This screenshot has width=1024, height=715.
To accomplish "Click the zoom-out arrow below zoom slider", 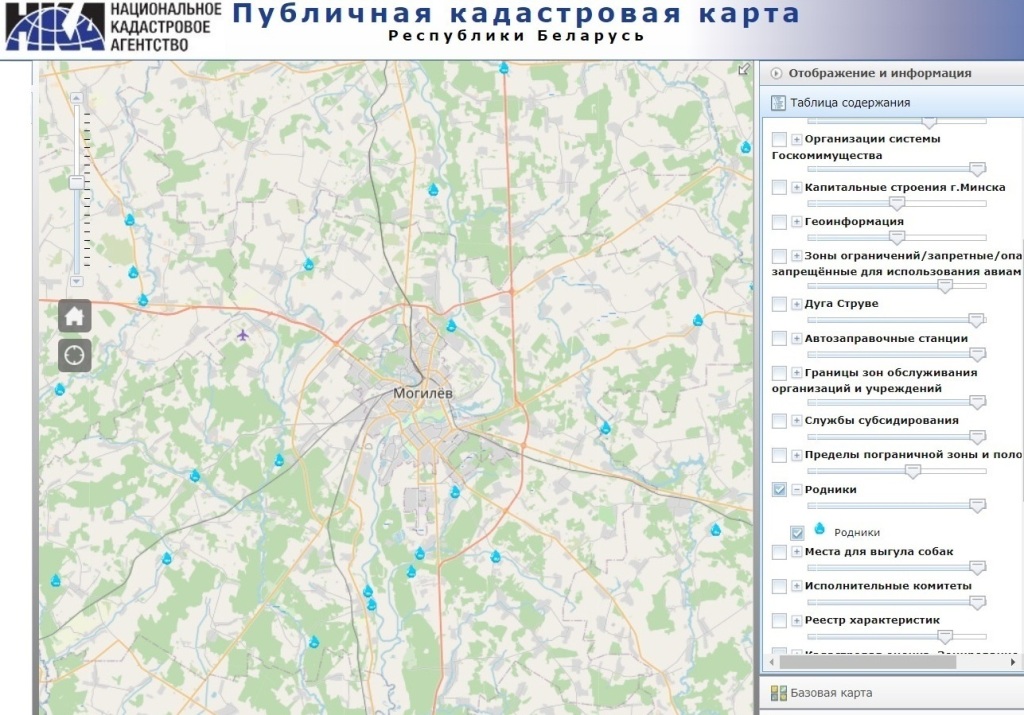I will pyautogui.click(x=76, y=281).
